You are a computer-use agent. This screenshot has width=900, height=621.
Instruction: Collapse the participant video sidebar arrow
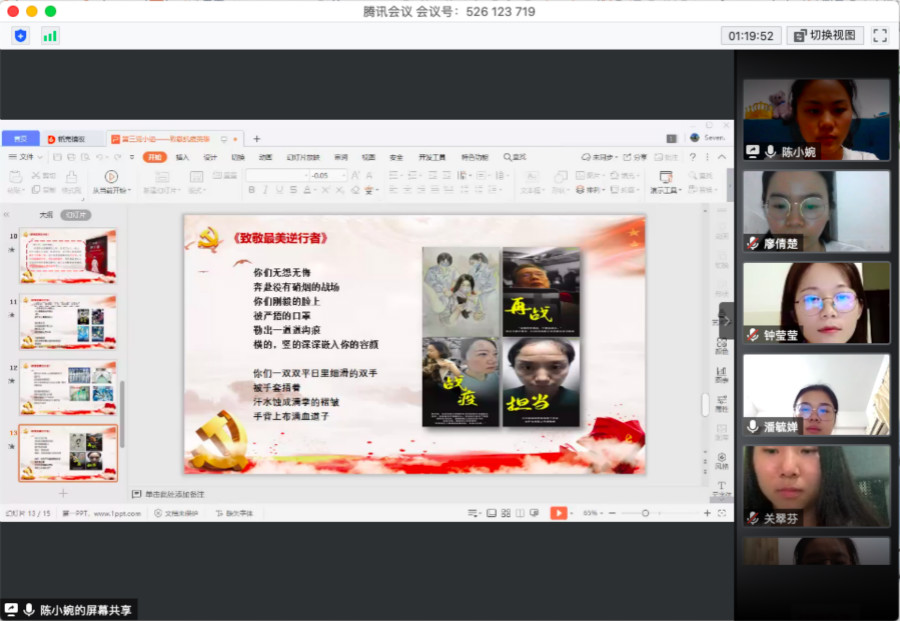click(x=726, y=321)
